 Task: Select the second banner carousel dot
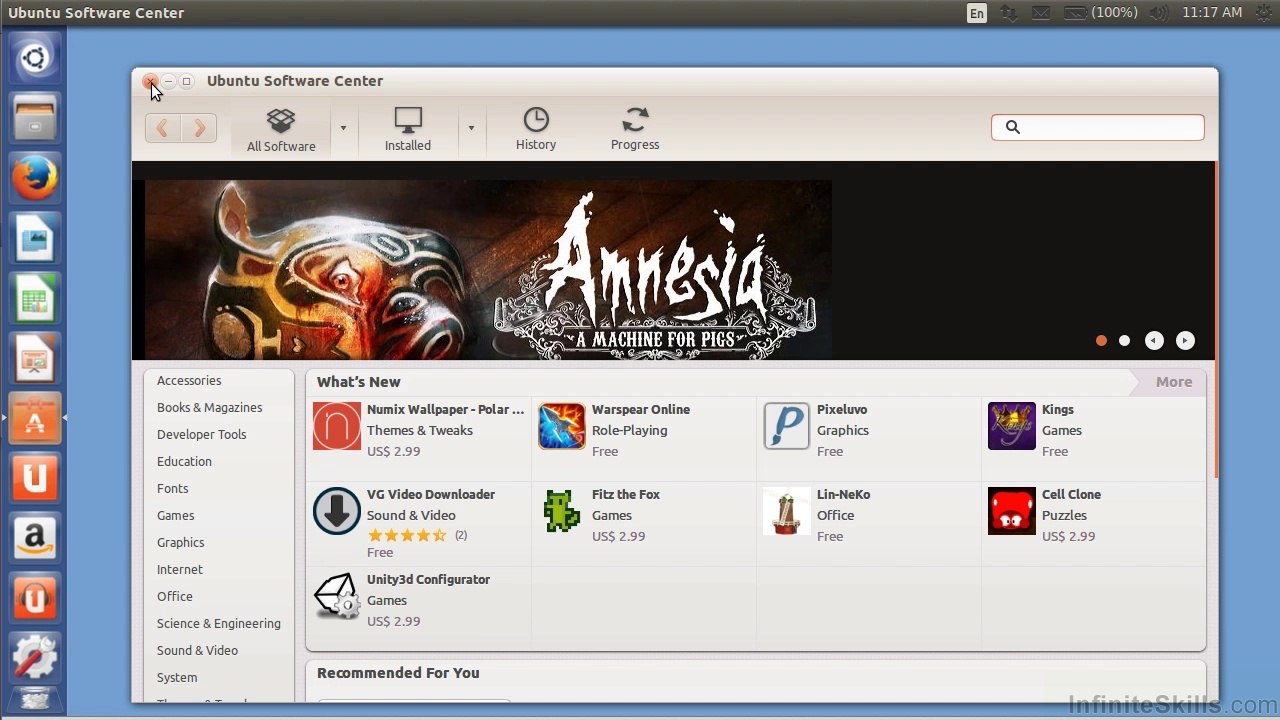pos(1124,341)
